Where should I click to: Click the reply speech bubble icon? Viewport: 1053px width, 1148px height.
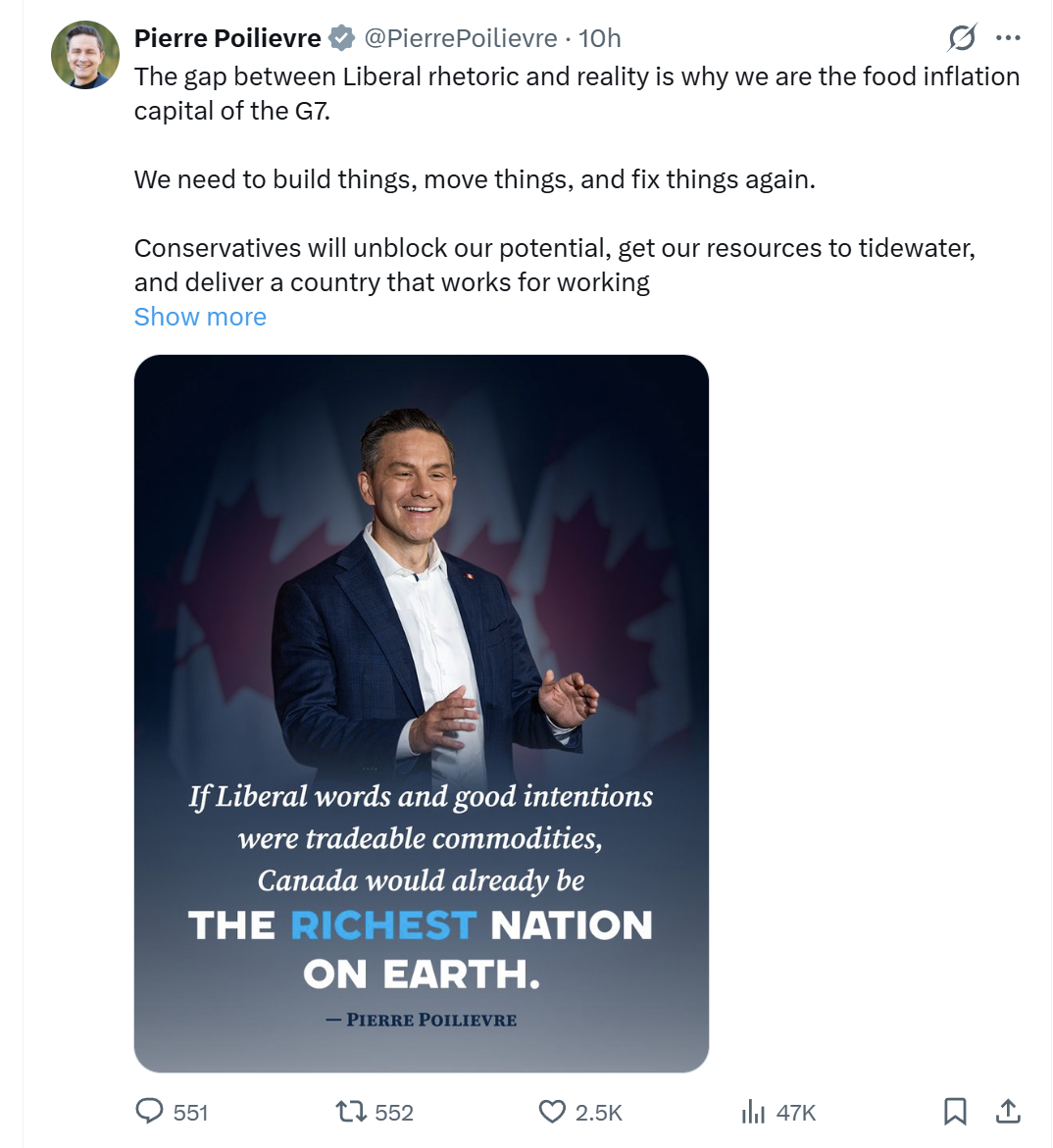tap(149, 1111)
